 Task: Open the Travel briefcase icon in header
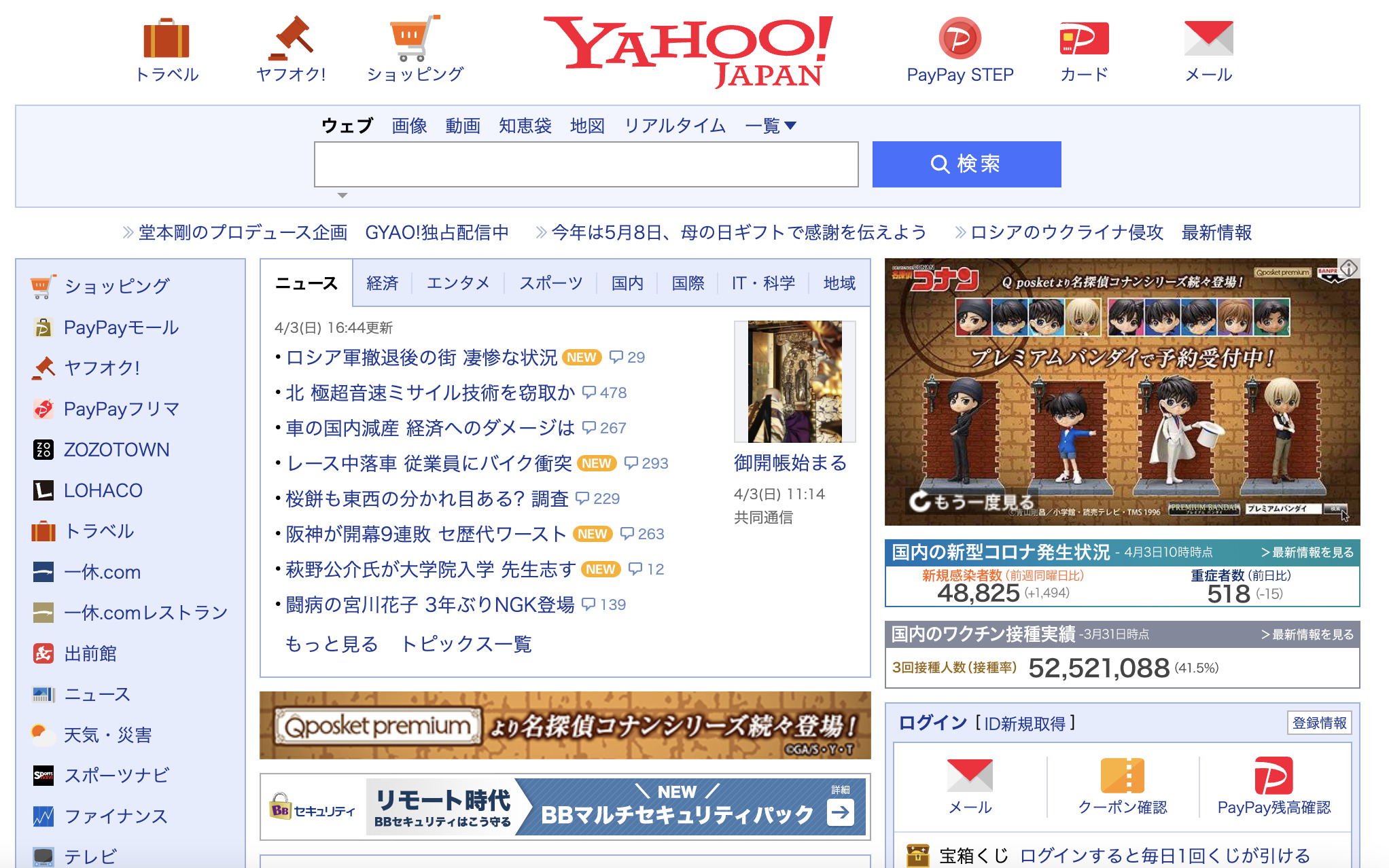166,39
